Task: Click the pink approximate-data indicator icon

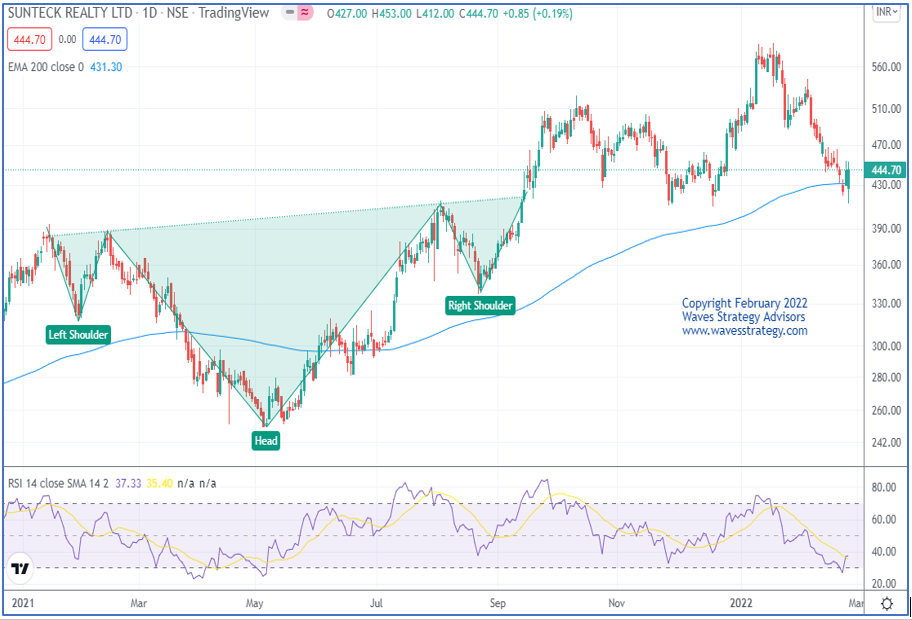Action: (305, 12)
